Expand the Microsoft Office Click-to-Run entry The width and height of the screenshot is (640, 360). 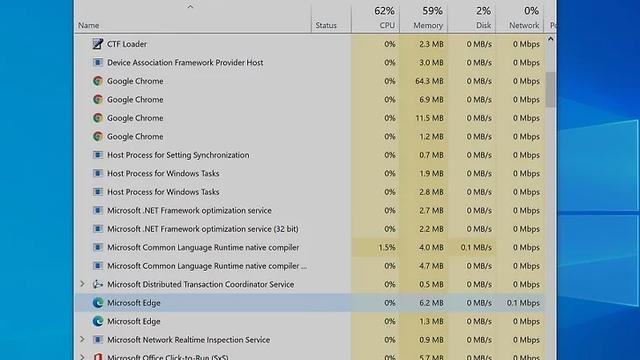click(82, 357)
